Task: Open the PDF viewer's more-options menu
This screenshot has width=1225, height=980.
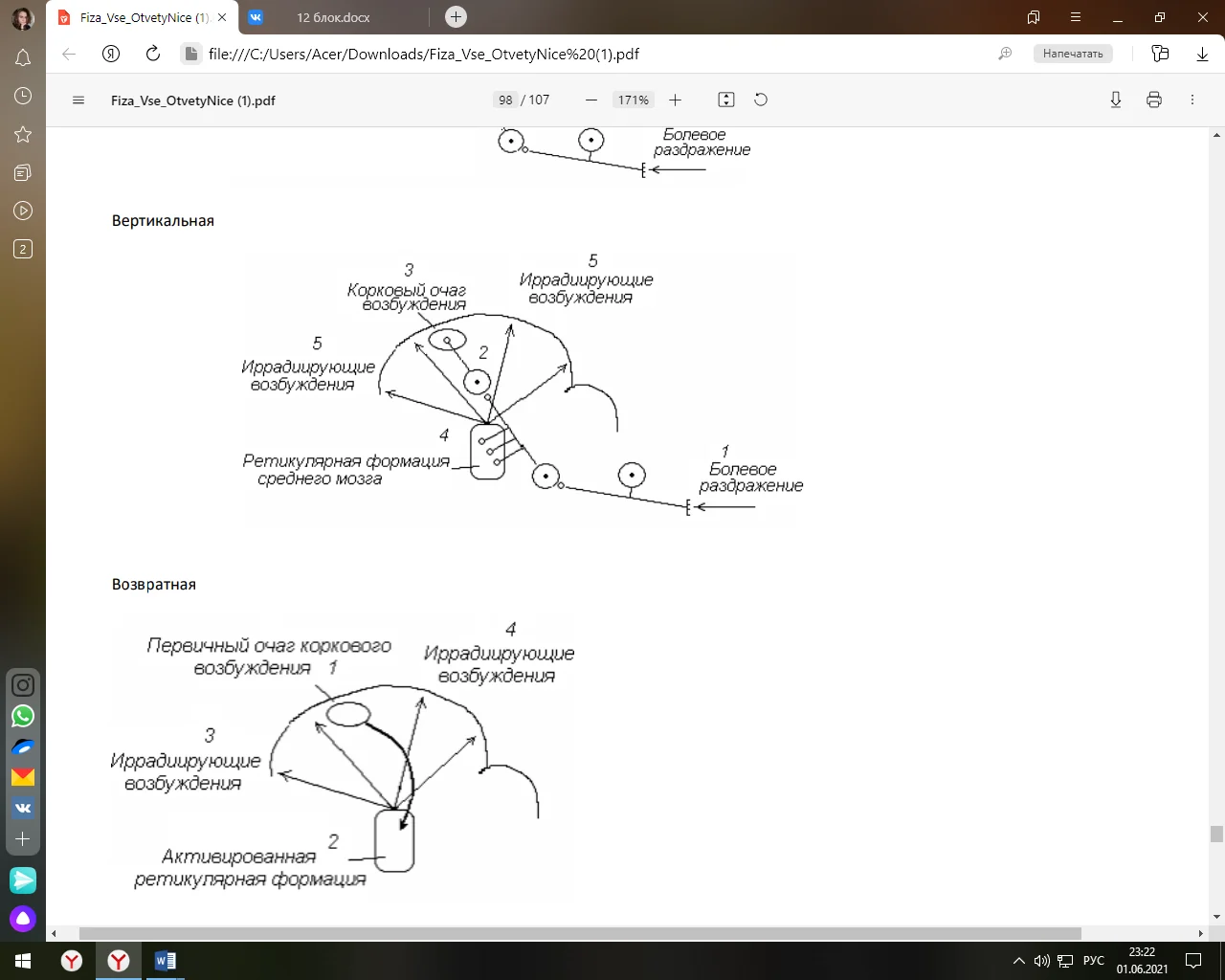Action: [1192, 100]
